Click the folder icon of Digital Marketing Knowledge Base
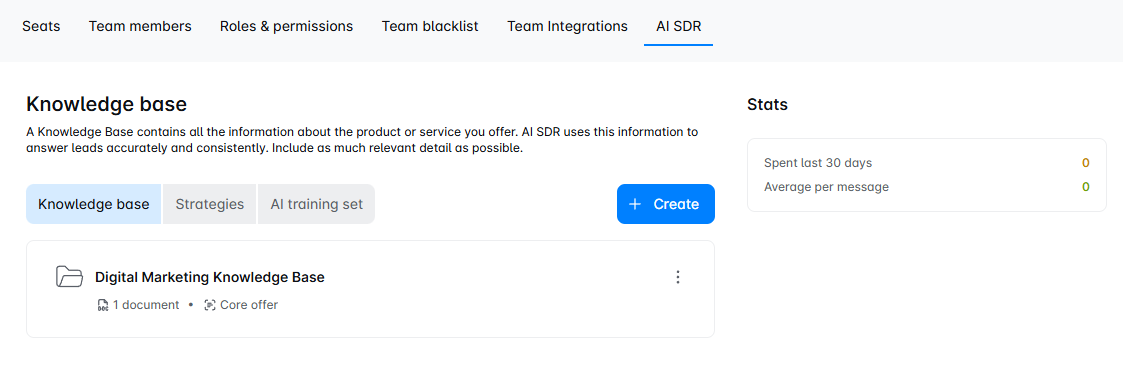 point(69,277)
